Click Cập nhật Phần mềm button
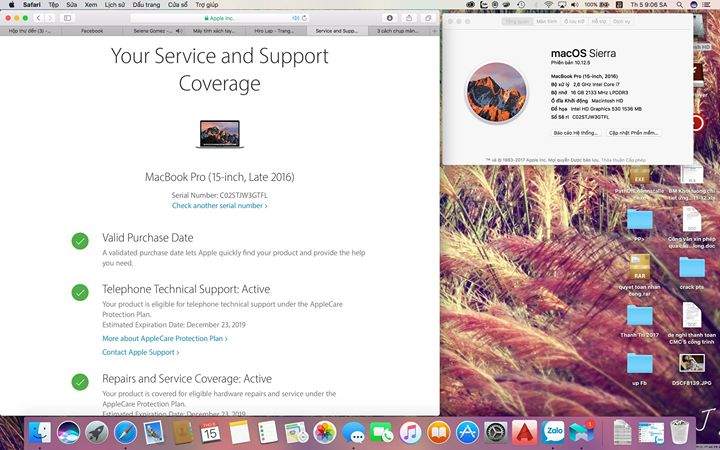720x450 pixels. pyautogui.click(x=633, y=133)
